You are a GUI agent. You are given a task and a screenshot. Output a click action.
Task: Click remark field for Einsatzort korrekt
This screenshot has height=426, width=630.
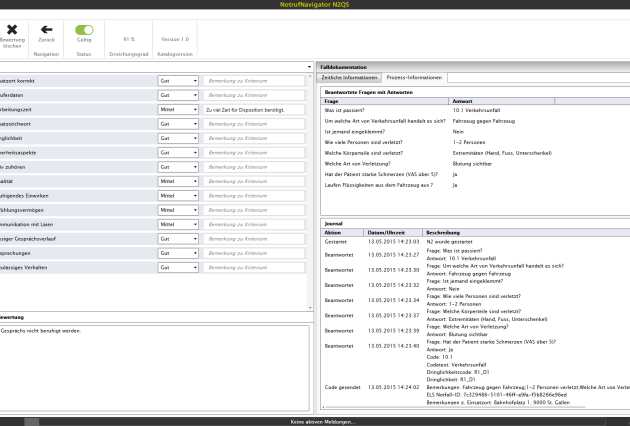coord(254,81)
